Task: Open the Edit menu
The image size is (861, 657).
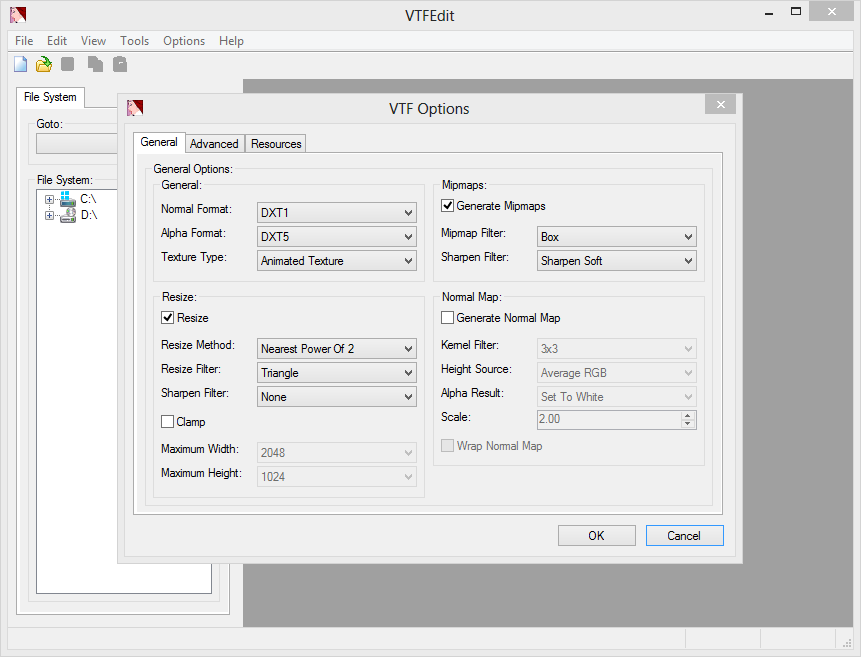Action: 57,41
